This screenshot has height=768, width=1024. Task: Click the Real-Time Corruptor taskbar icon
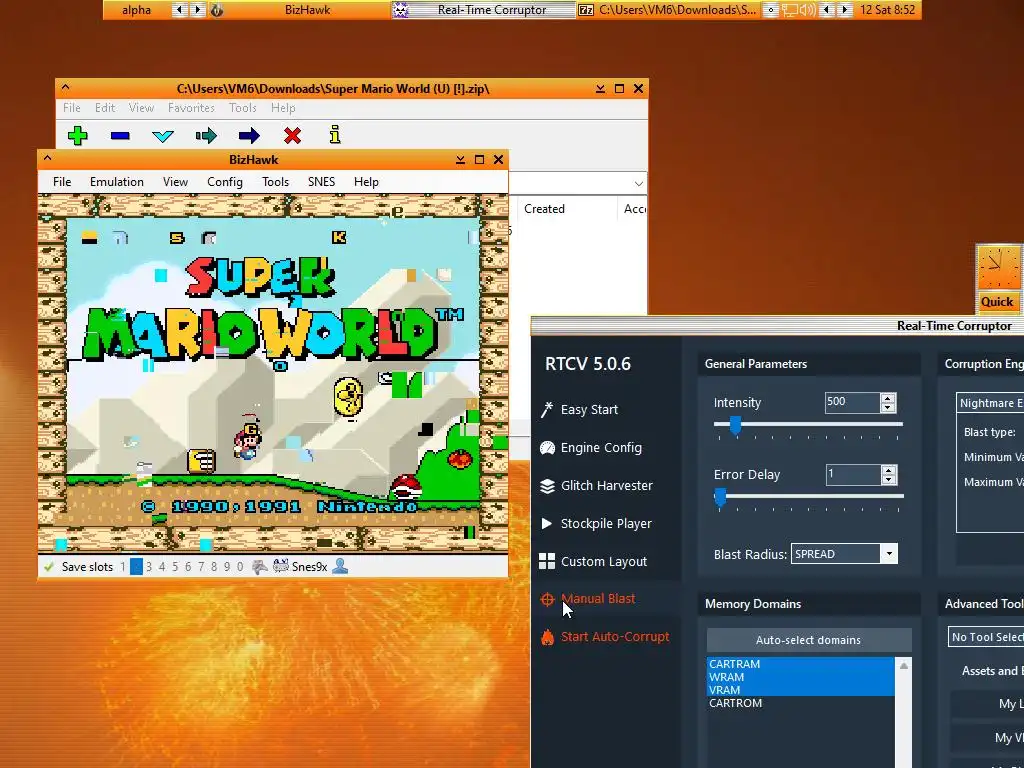(x=400, y=10)
